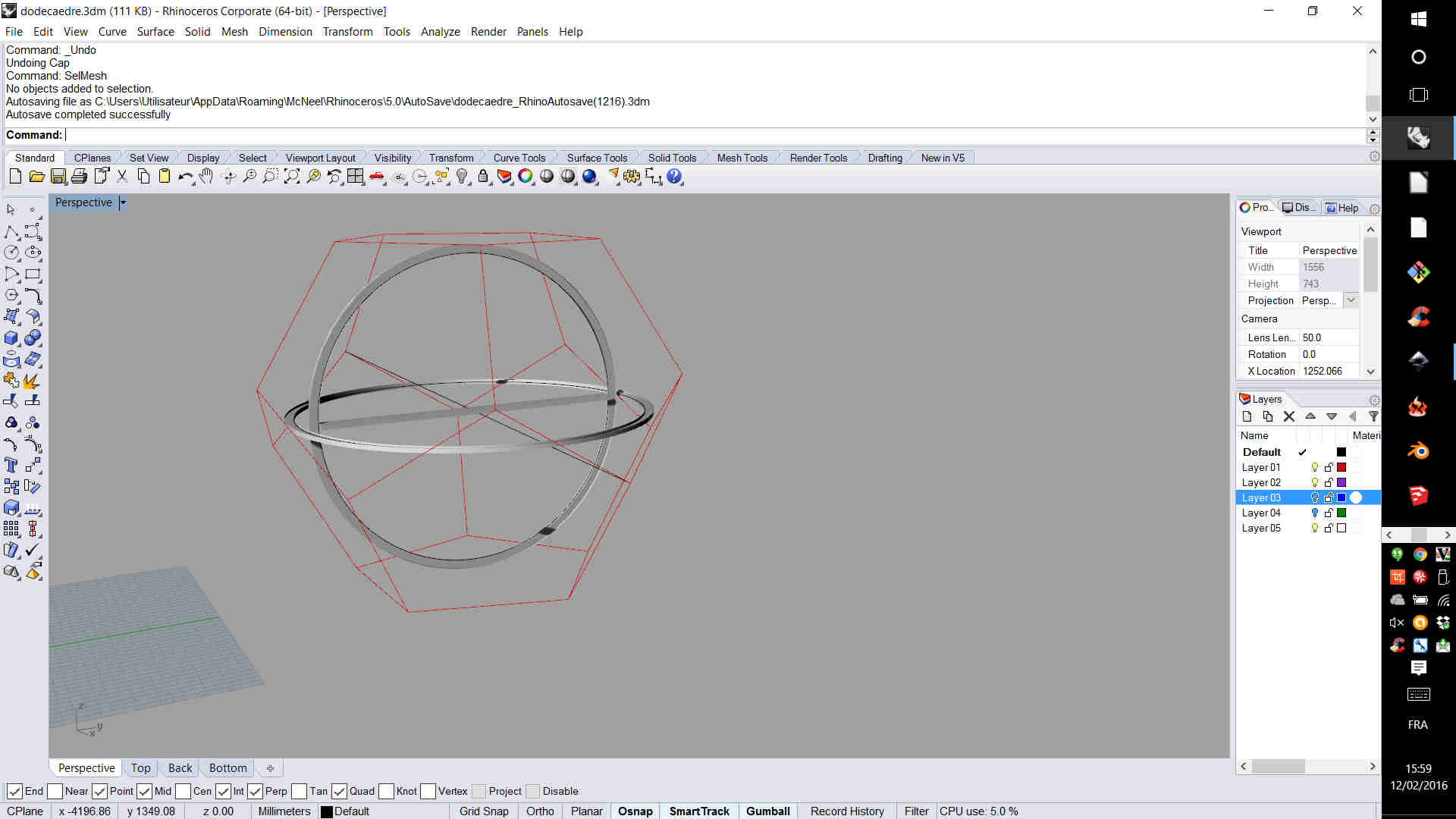Switch to the Mesh Tools toolbar tab
Image resolution: width=1456 pixels, height=819 pixels.
(x=742, y=158)
